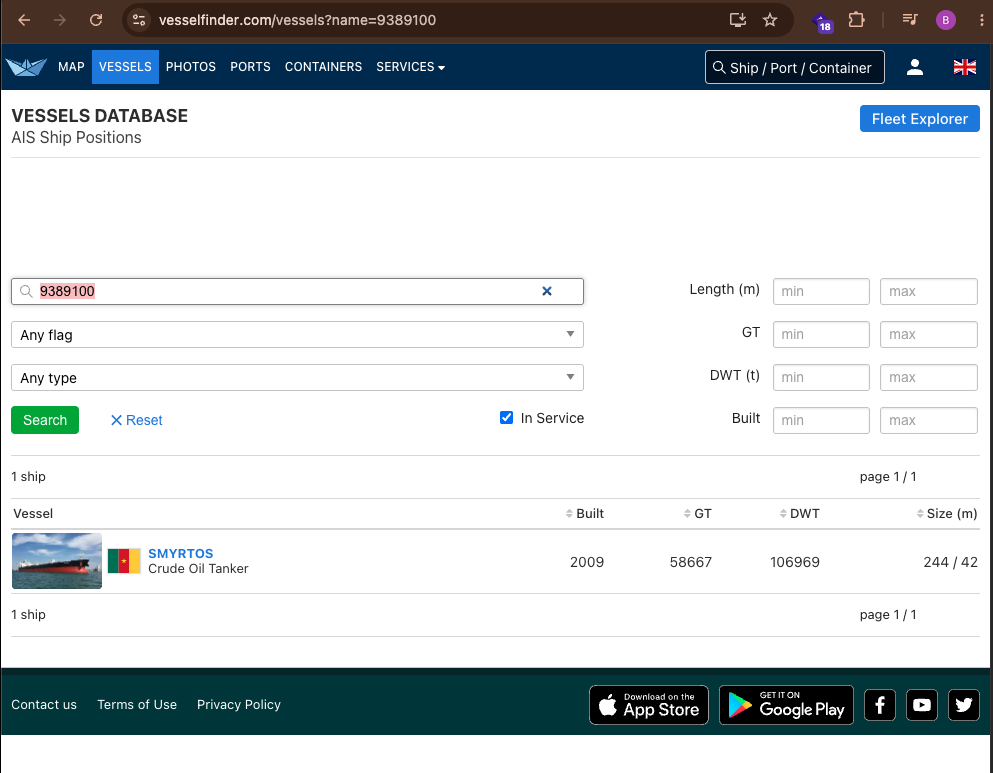Open the user account icon

[x=914, y=67]
